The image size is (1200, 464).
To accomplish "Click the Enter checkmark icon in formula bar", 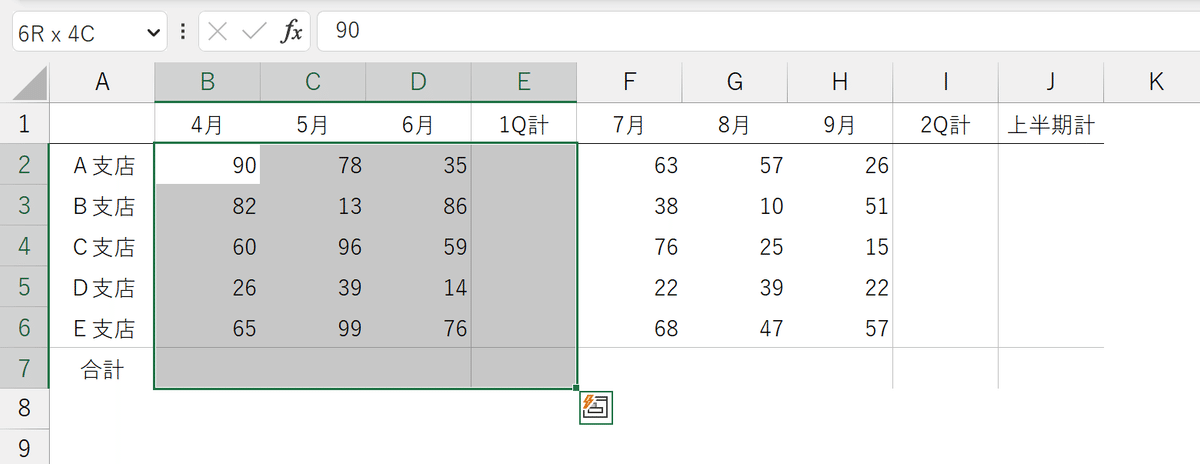I will pos(255,32).
